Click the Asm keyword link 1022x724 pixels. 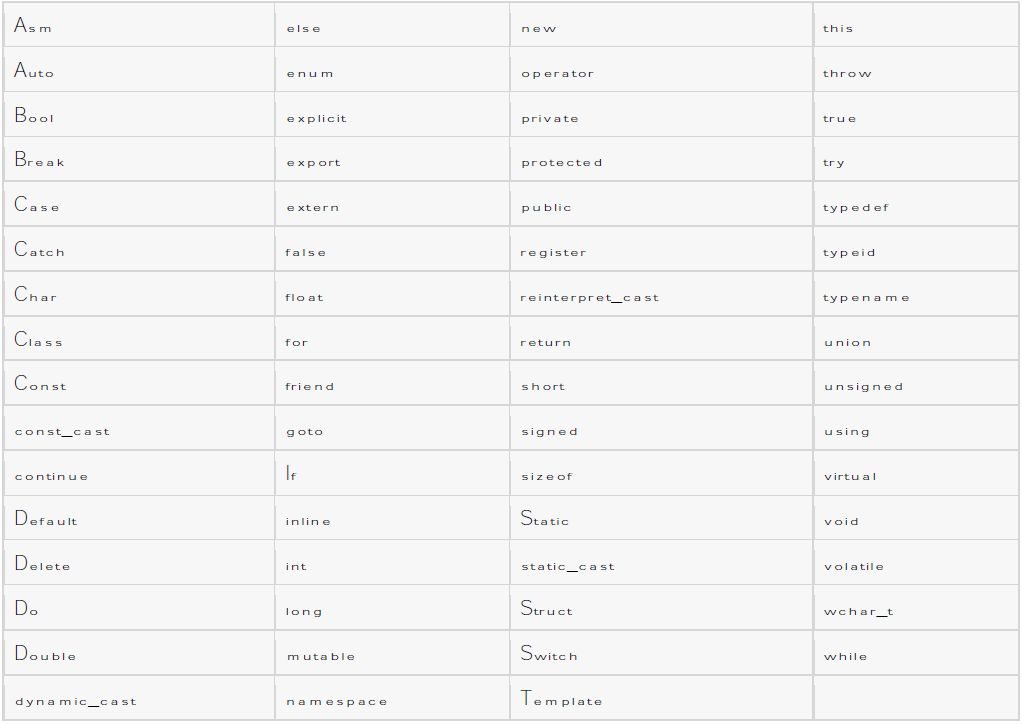[x=33, y=27]
